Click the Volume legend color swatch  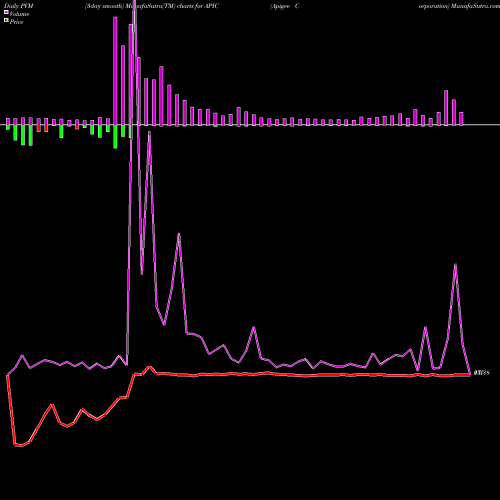coord(6,13)
